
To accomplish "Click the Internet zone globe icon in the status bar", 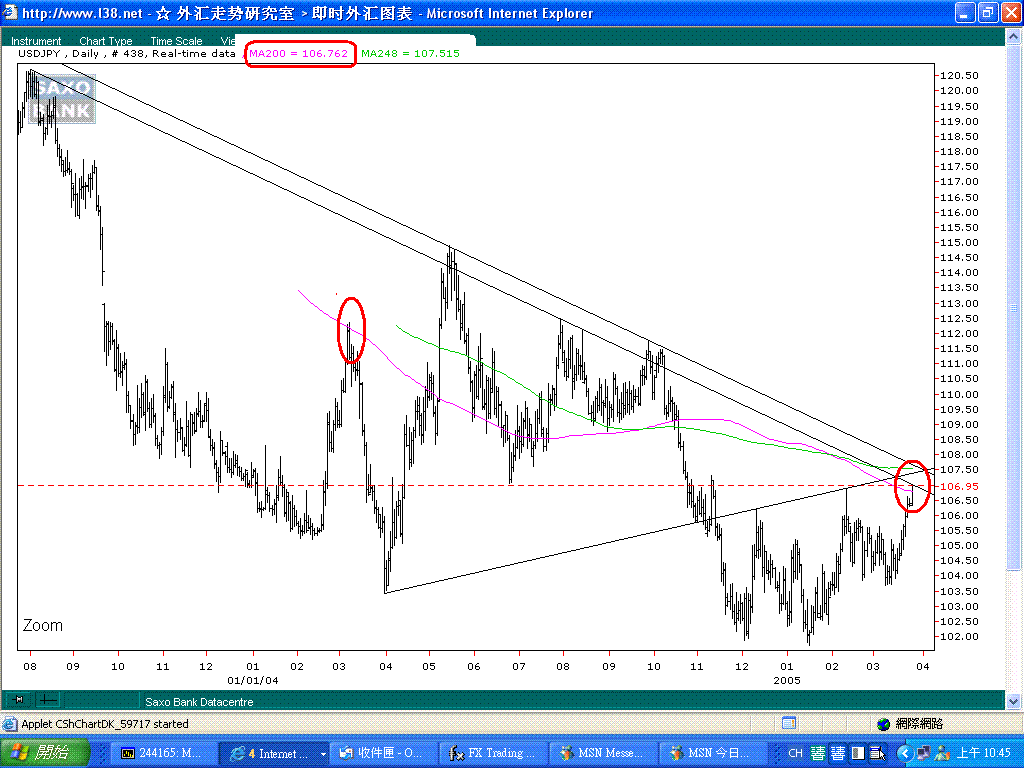I will 884,724.
